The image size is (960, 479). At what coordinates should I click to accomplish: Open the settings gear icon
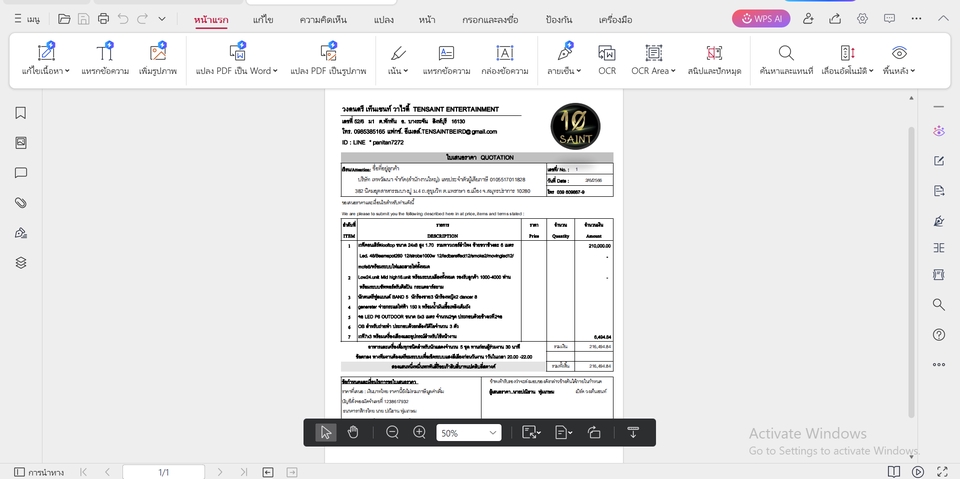pyautogui.click(x=862, y=19)
